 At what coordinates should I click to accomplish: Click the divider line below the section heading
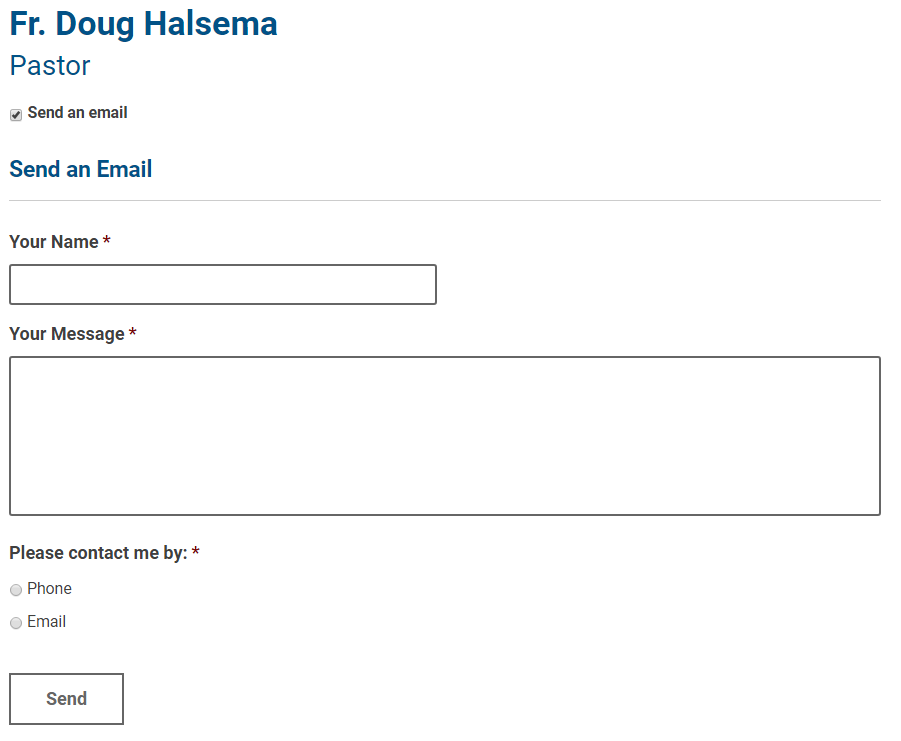pos(445,201)
